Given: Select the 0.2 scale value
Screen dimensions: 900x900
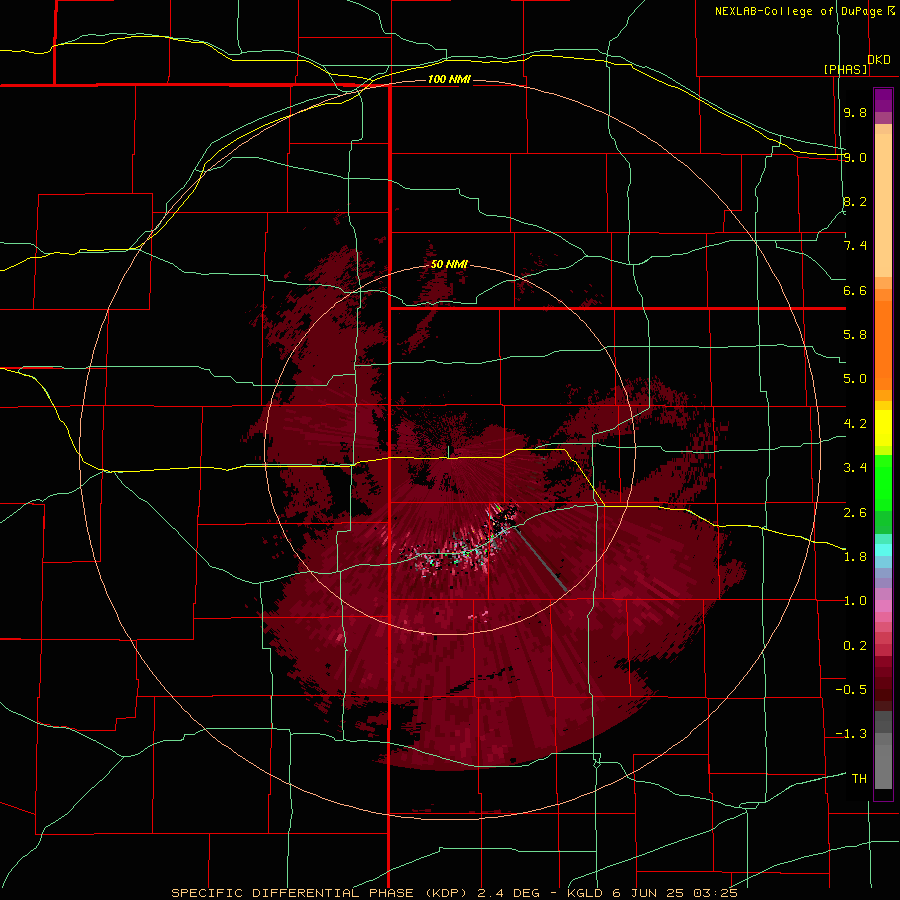Looking at the screenshot, I should [855, 646].
